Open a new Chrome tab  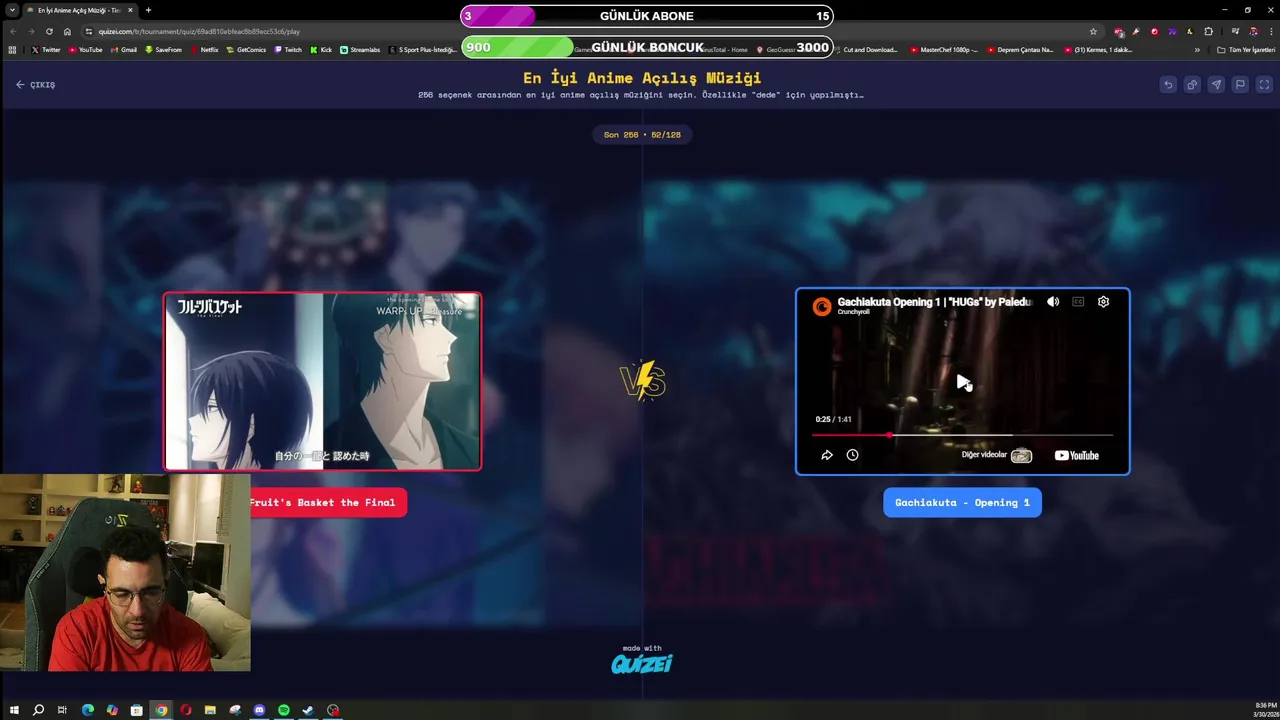(148, 10)
